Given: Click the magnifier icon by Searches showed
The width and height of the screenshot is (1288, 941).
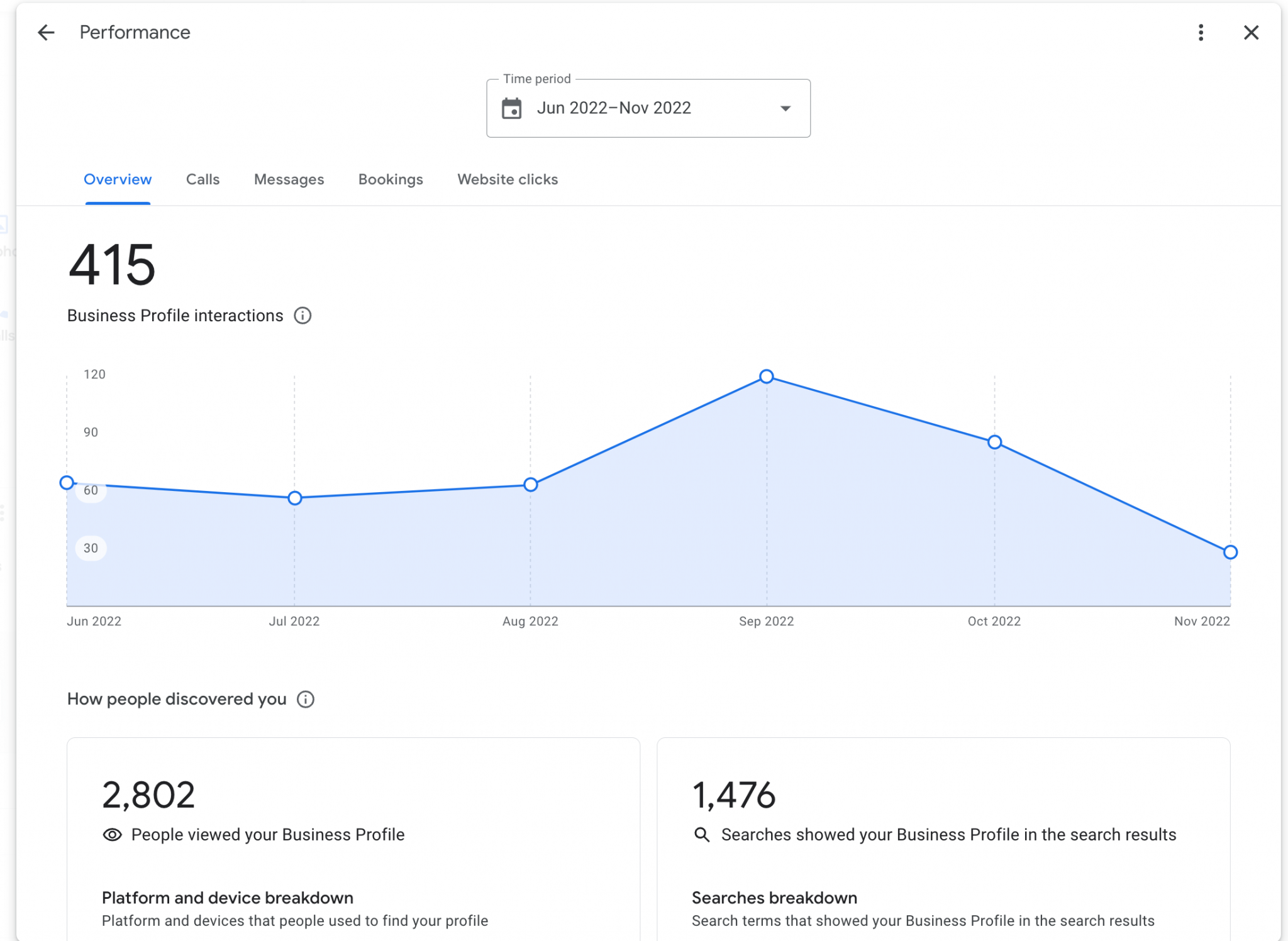Looking at the screenshot, I should pos(702,835).
